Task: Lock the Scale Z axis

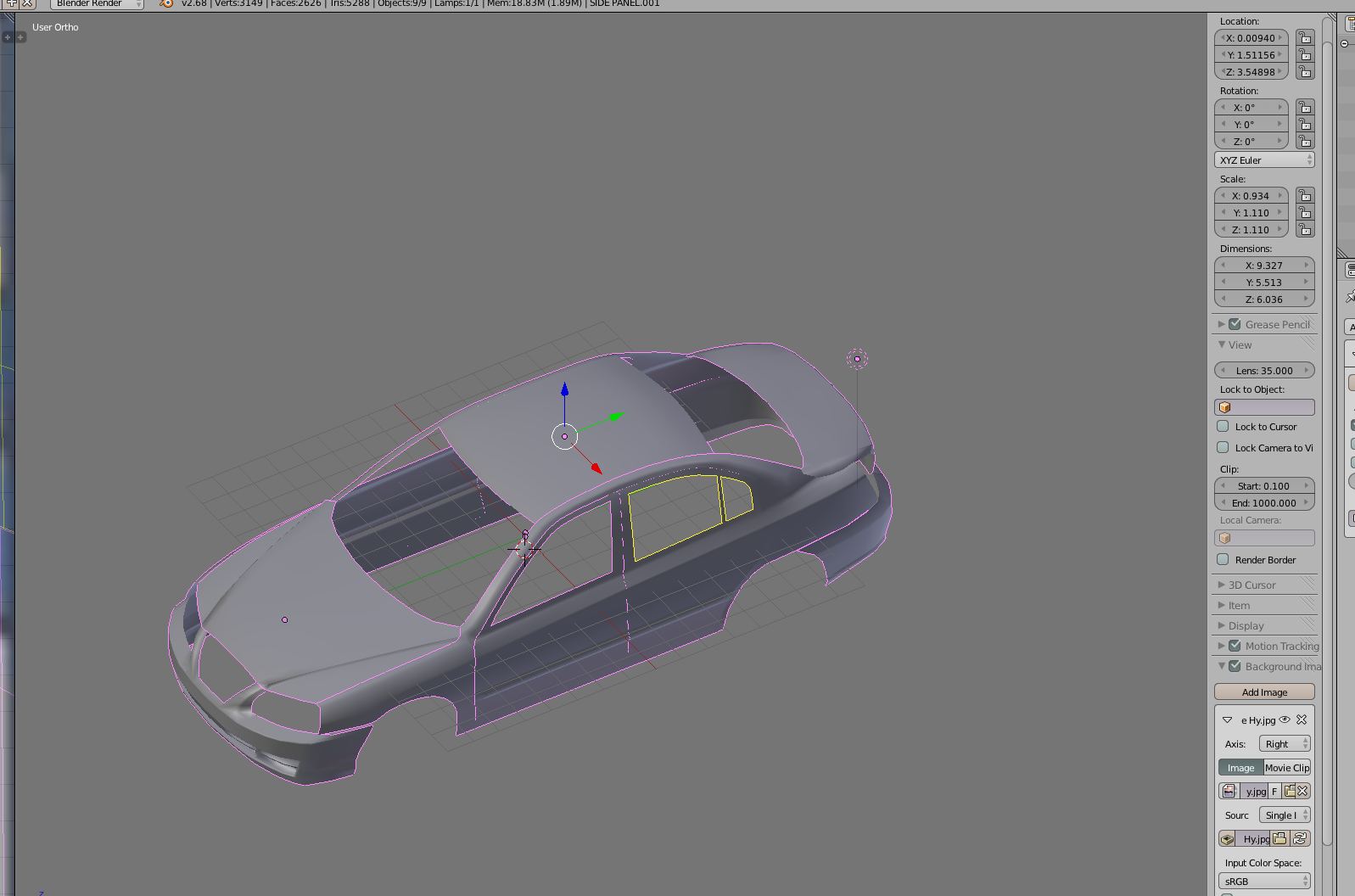Action: click(x=1305, y=230)
